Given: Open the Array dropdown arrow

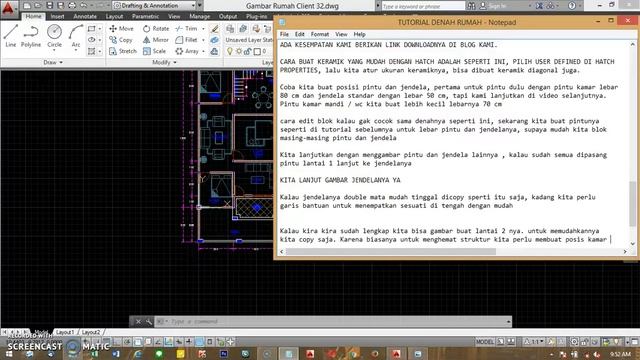Looking at the screenshot, I should 203,51.
